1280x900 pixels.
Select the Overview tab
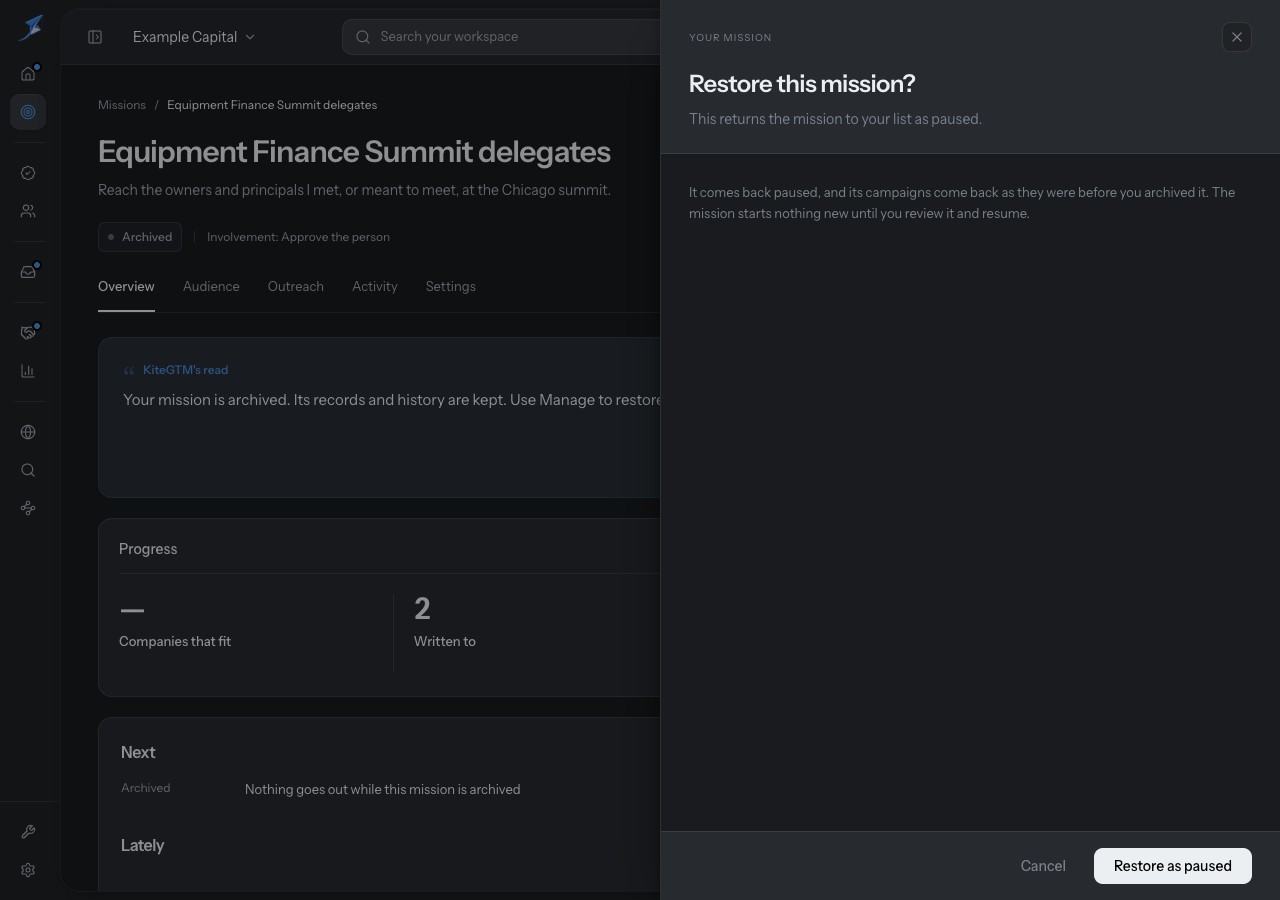coord(126,287)
